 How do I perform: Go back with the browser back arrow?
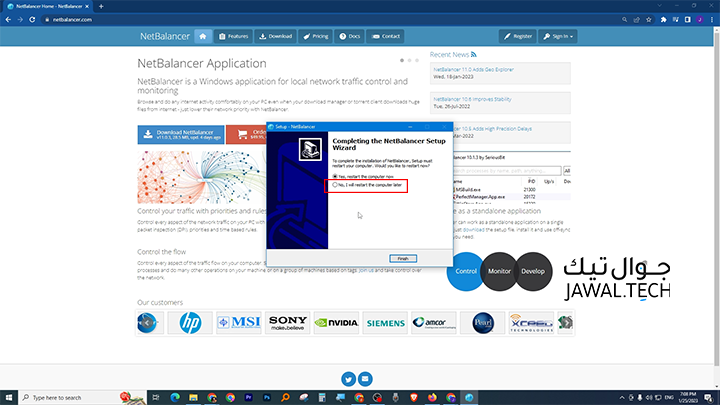tap(8, 20)
